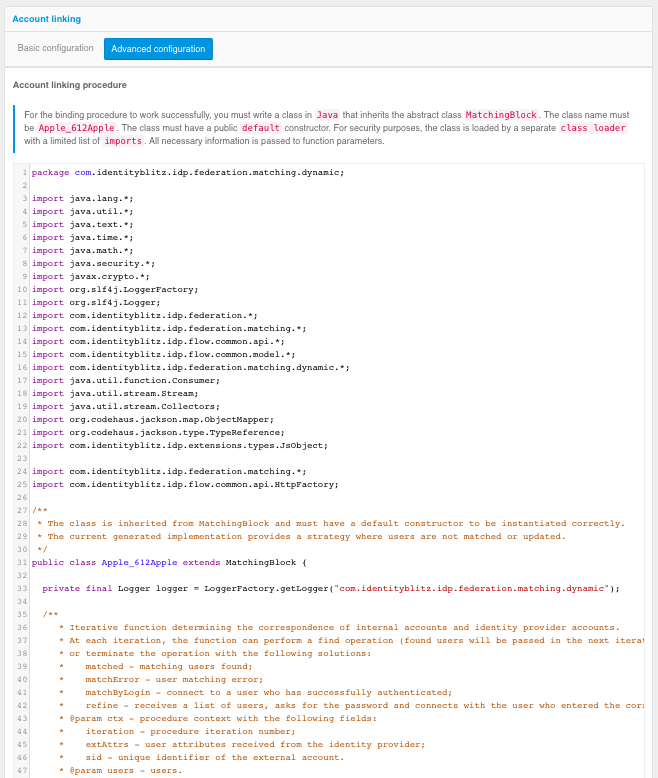Click the matchError comment line

pyautogui.click(x=161, y=679)
